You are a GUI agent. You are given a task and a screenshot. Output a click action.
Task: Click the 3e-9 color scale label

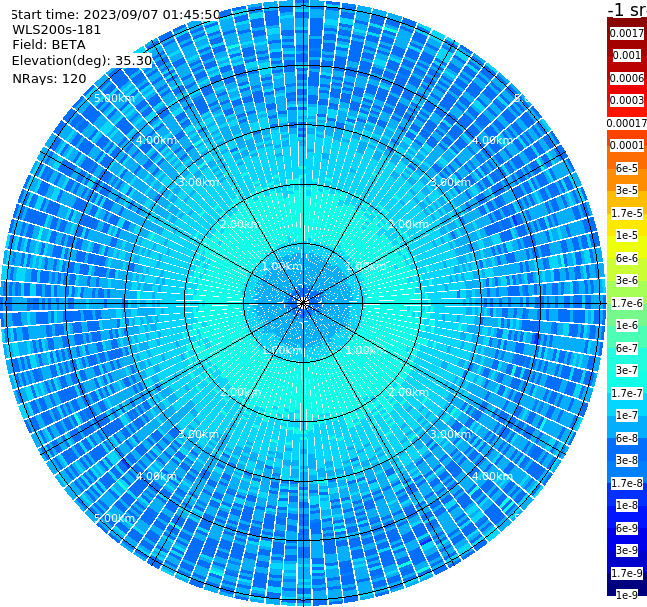[627, 550]
